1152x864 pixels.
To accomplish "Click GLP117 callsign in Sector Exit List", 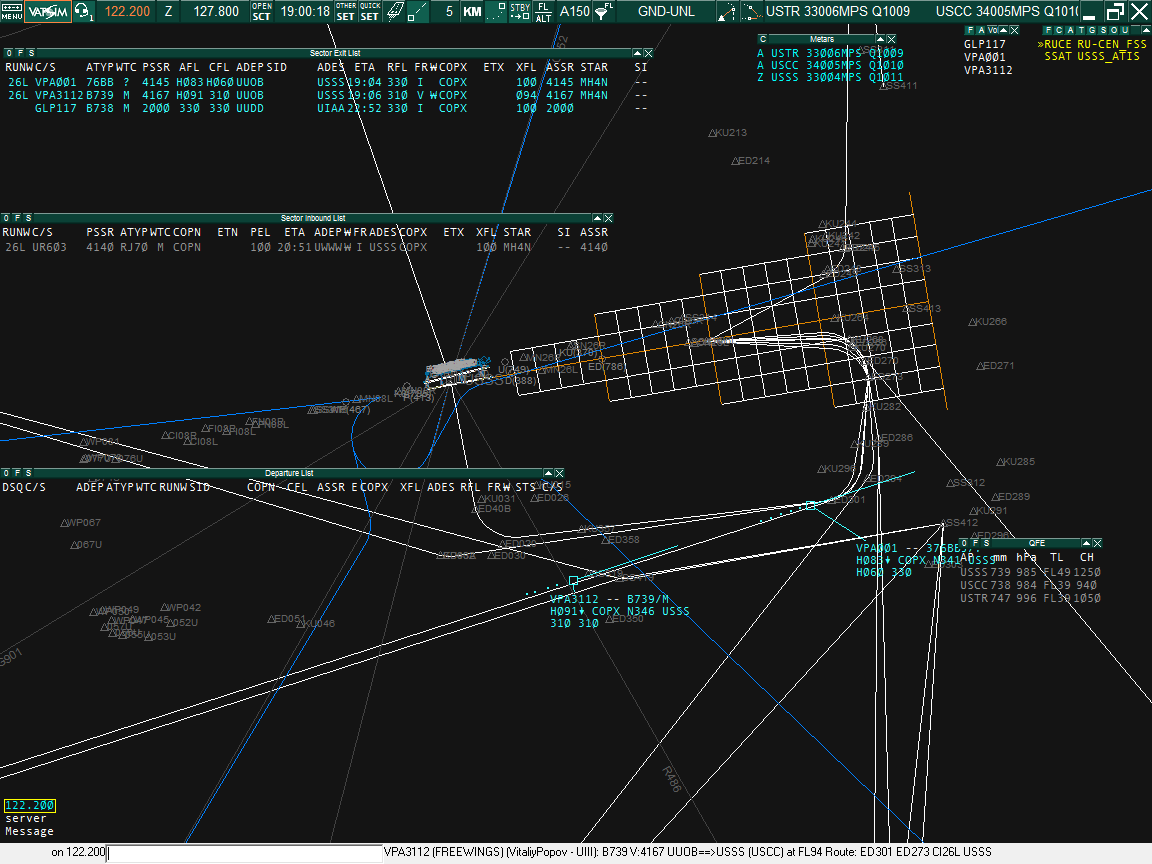I will [56, 108].
